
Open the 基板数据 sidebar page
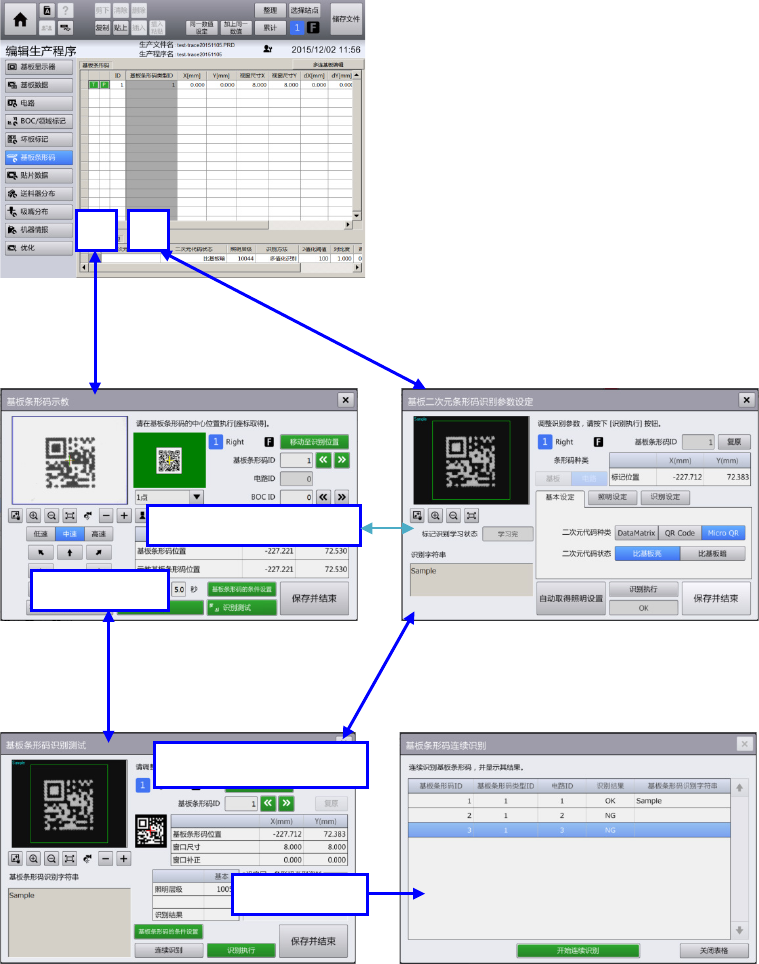click(39, 85)
